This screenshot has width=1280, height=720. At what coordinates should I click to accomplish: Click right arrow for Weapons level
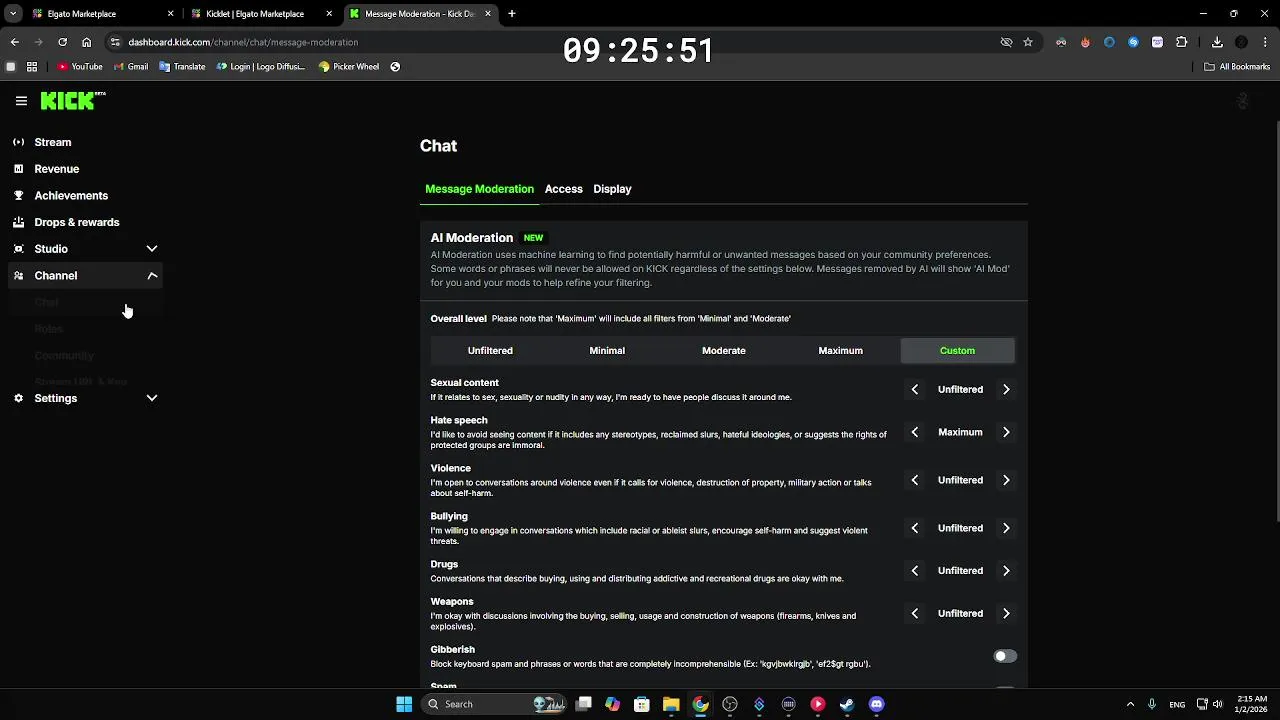point(1006,613)
